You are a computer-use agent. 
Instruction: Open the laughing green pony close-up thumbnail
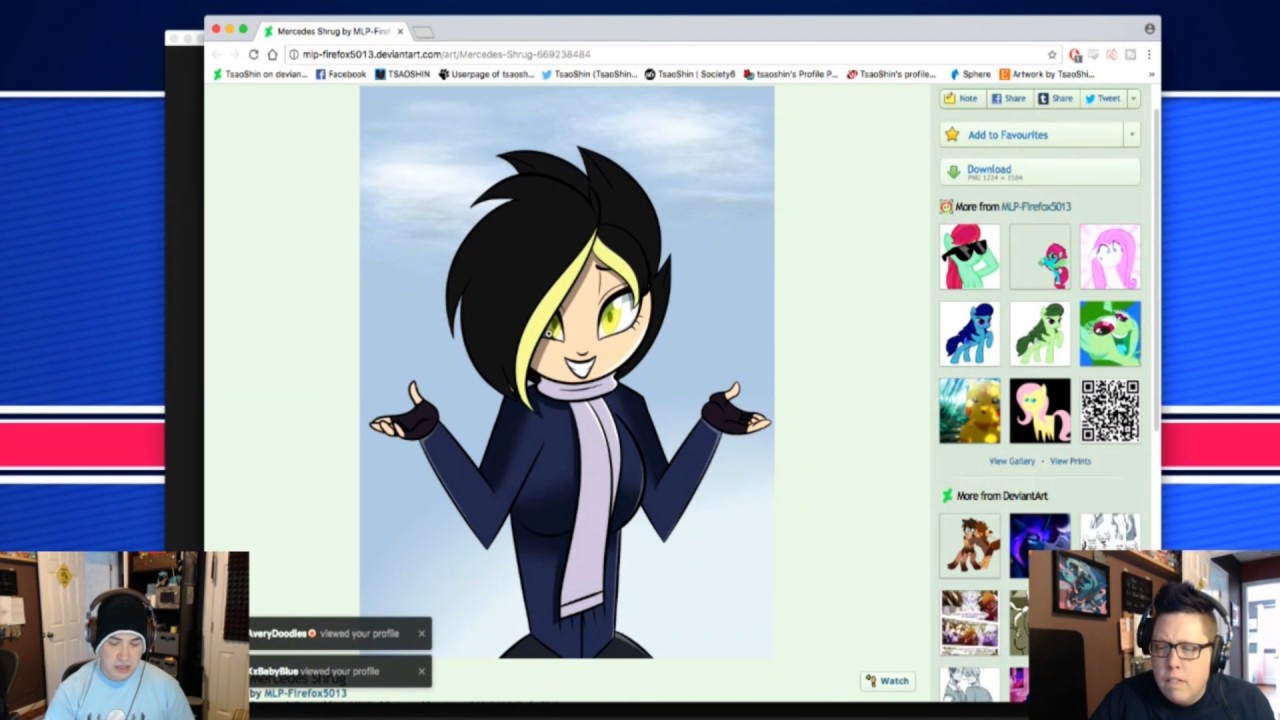click(x=1110, y=334)
